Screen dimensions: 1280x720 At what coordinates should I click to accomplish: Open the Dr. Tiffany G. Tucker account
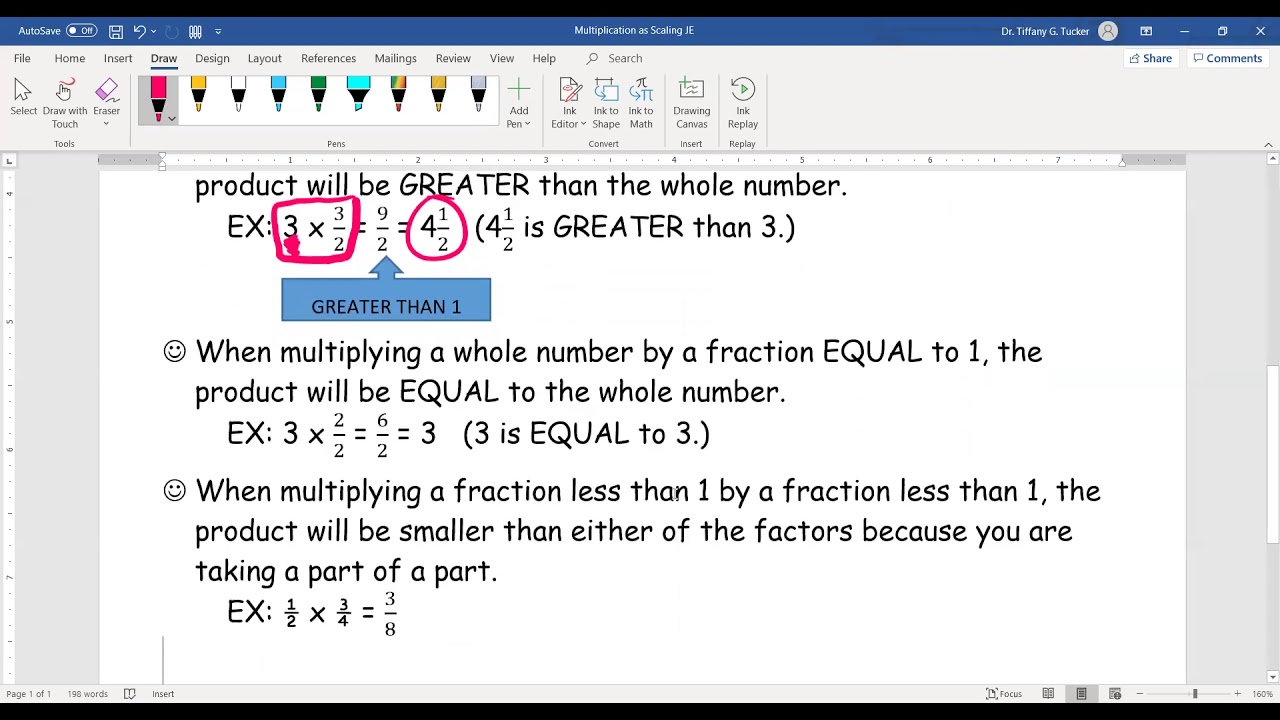(x=1058, y=31)
